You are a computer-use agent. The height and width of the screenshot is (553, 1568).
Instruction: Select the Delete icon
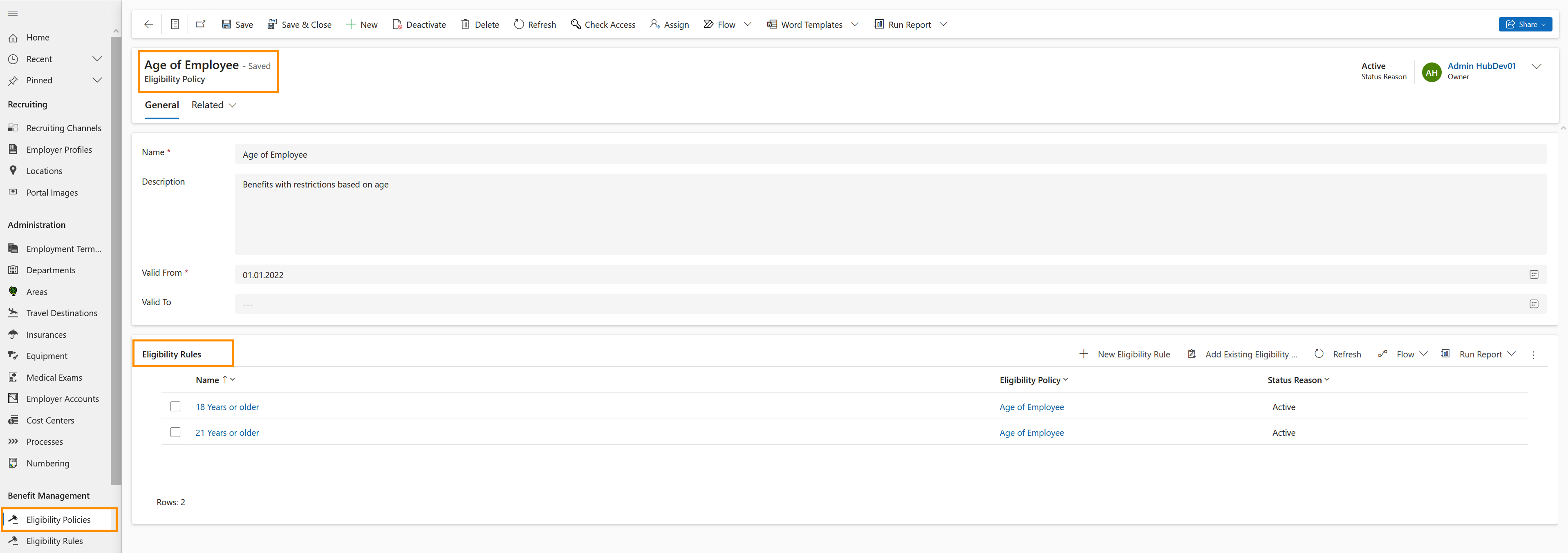click(x=465, y=24)
